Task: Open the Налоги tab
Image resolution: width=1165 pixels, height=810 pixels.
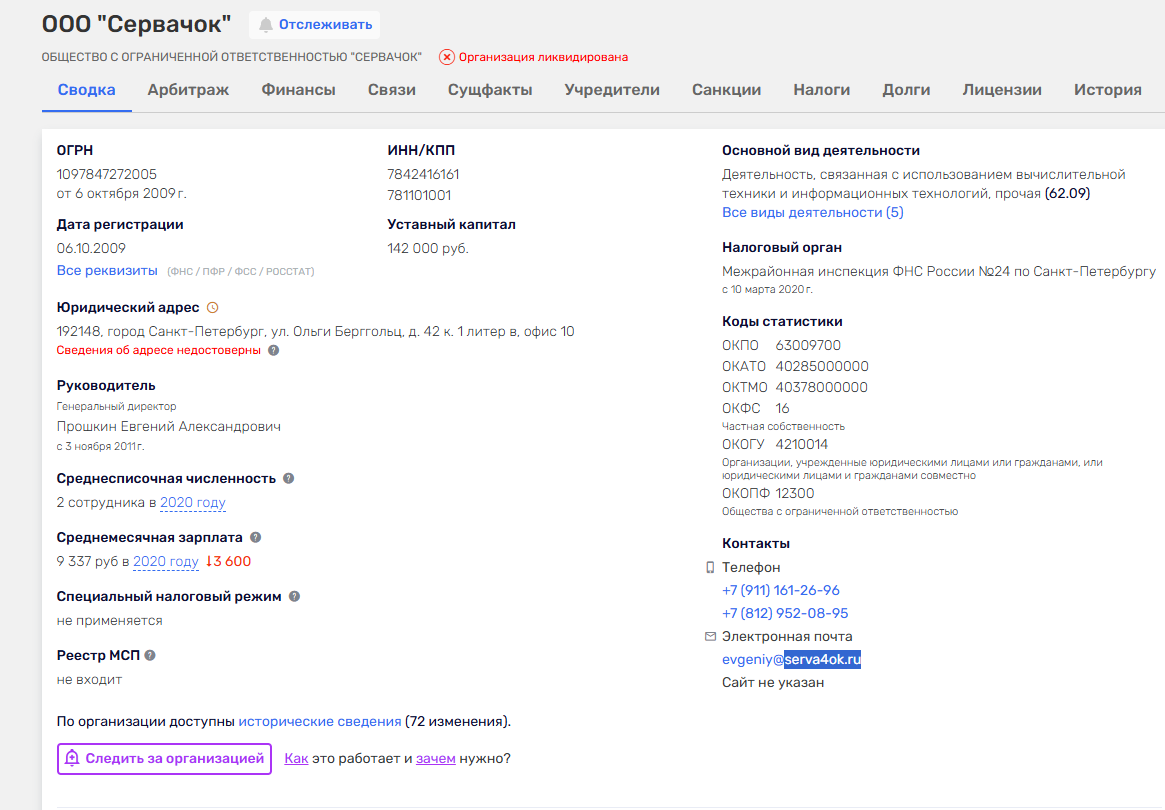Action: click(821, 90)
